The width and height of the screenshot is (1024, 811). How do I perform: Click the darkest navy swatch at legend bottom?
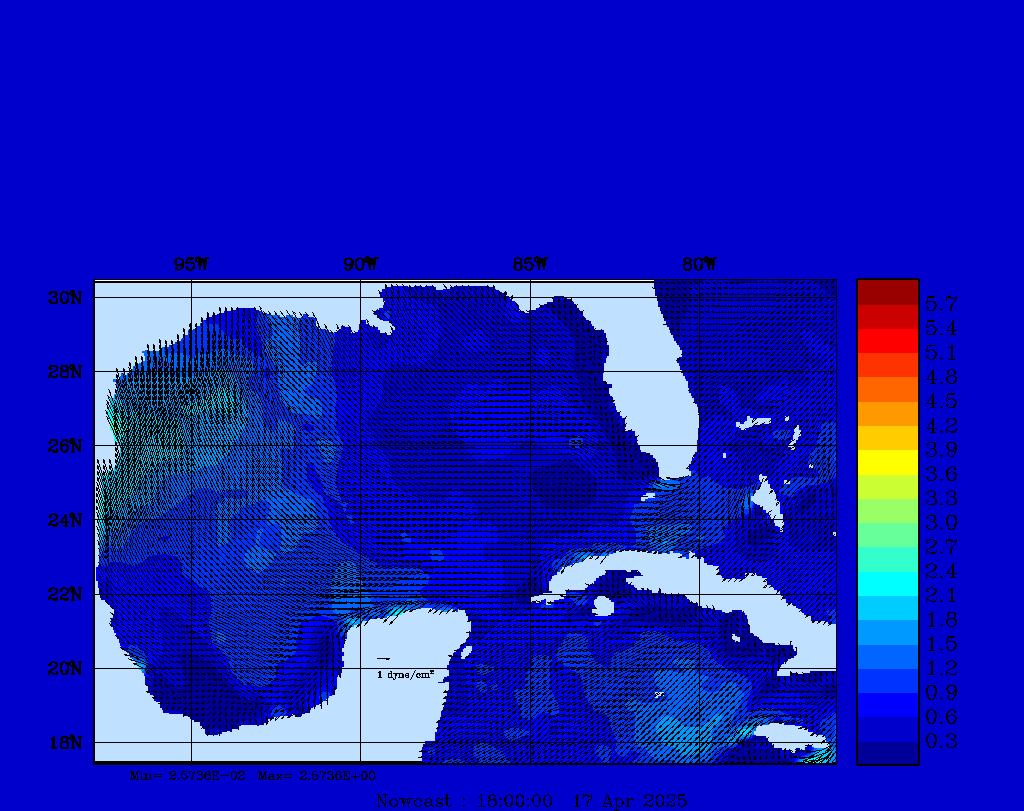click(x=887, y=753)
